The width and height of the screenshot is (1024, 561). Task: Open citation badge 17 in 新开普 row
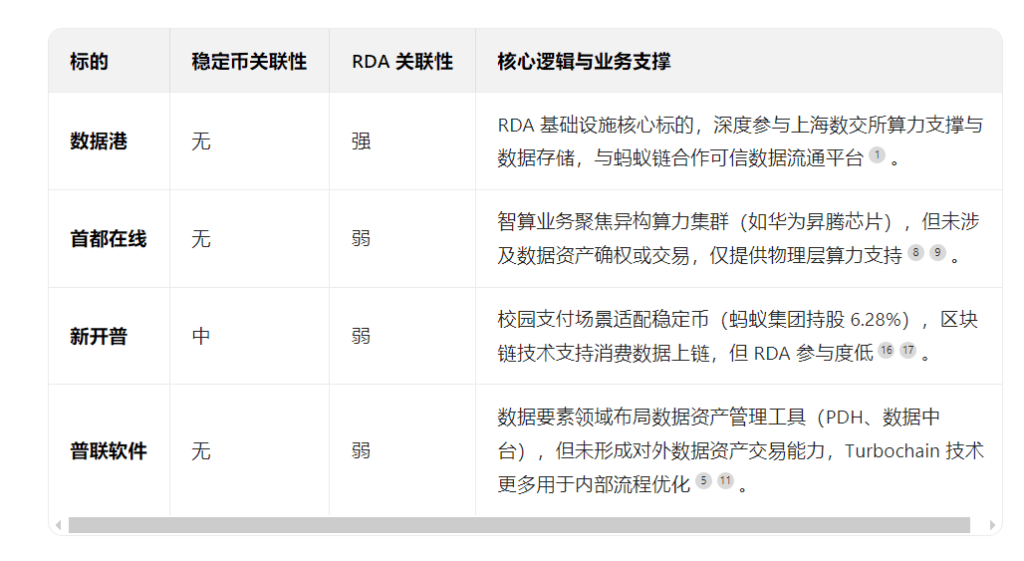[908, 350]
